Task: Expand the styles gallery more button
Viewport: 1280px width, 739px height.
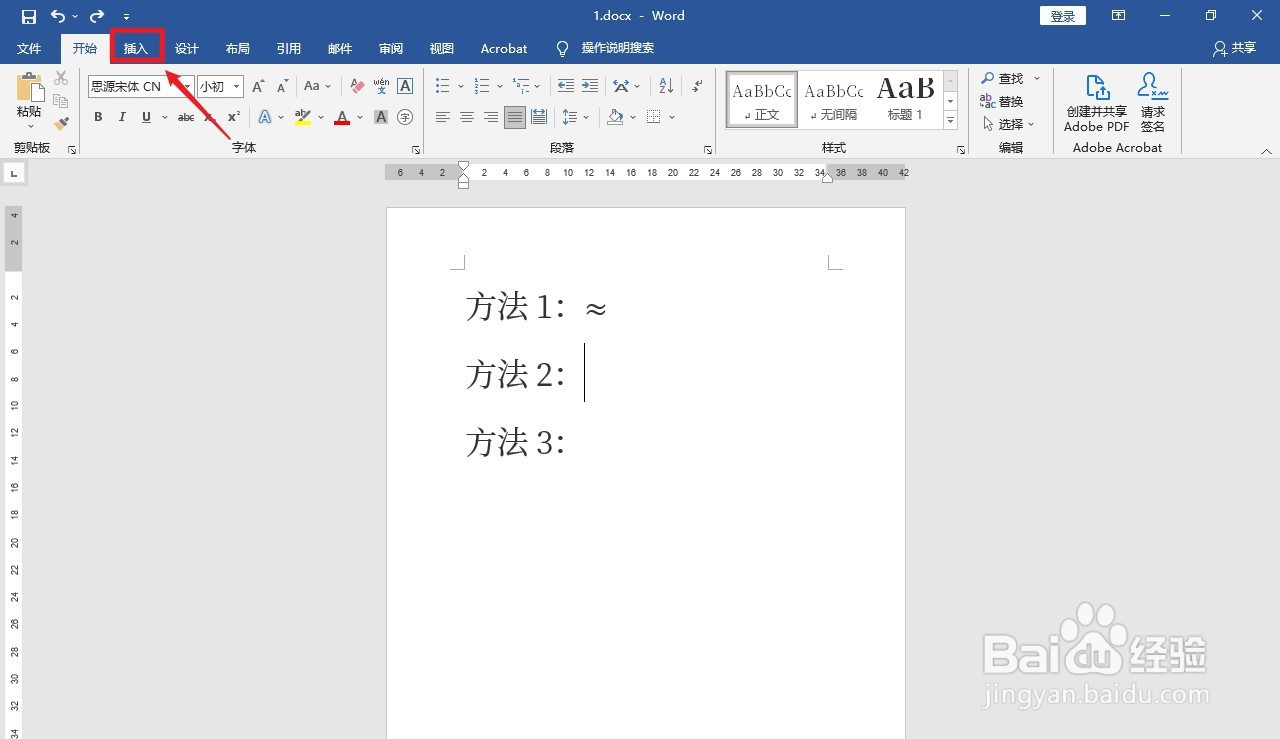Action: point(951,121)
